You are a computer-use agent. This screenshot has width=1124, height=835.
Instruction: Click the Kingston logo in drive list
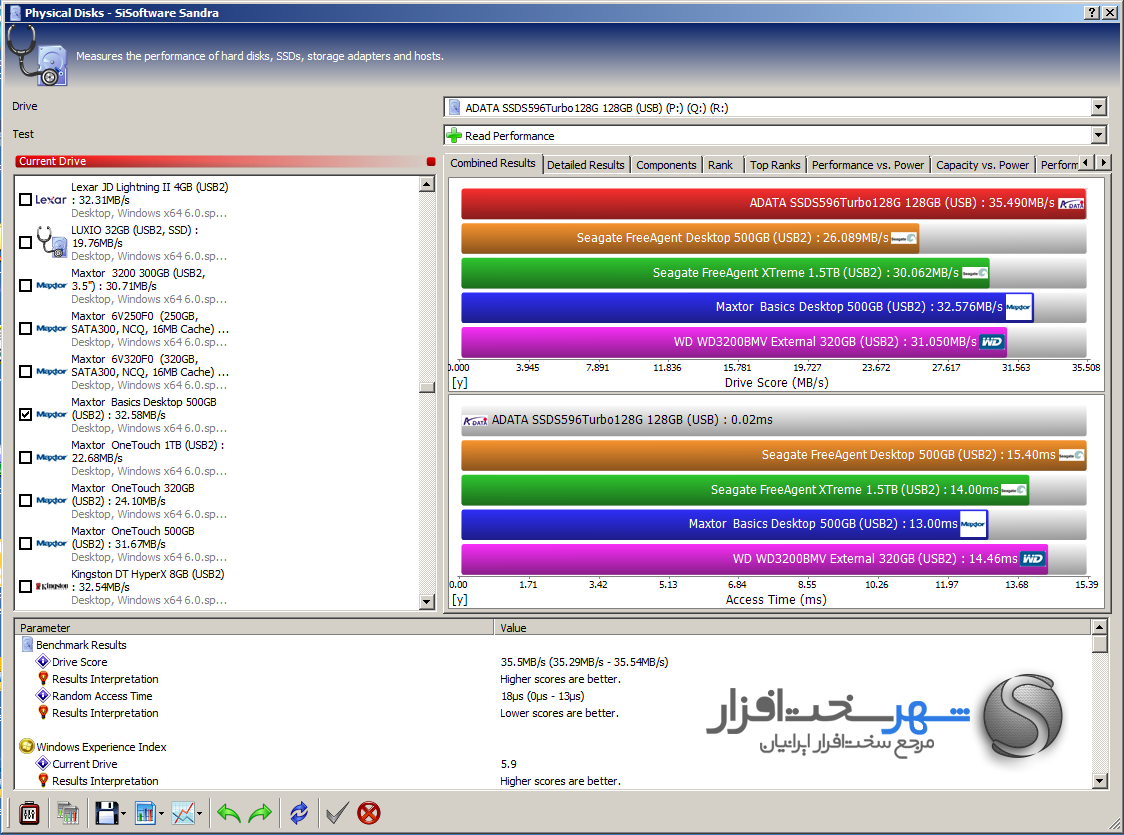pos(51,586)
